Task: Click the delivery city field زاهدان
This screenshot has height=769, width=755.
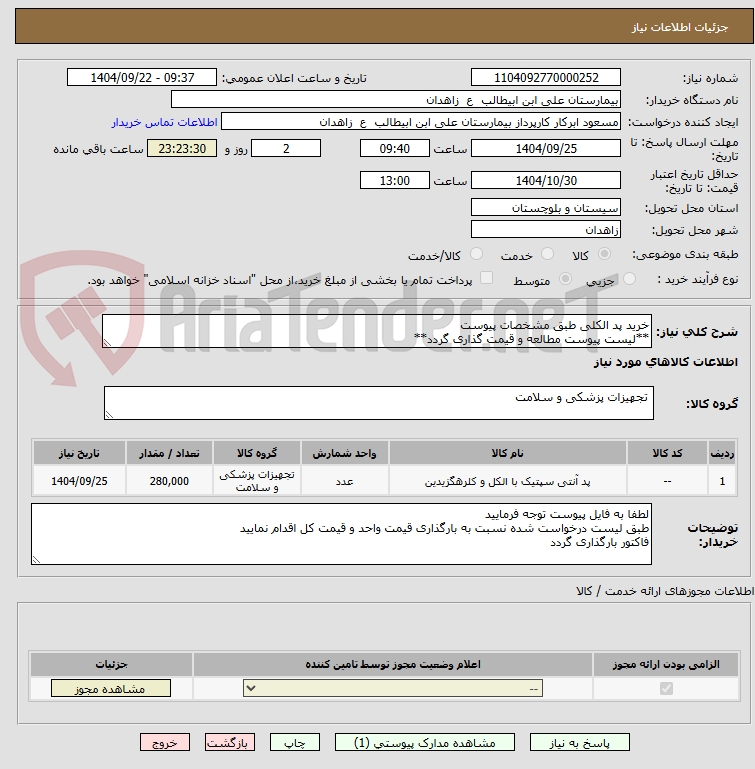Action: tap(546, 230)
